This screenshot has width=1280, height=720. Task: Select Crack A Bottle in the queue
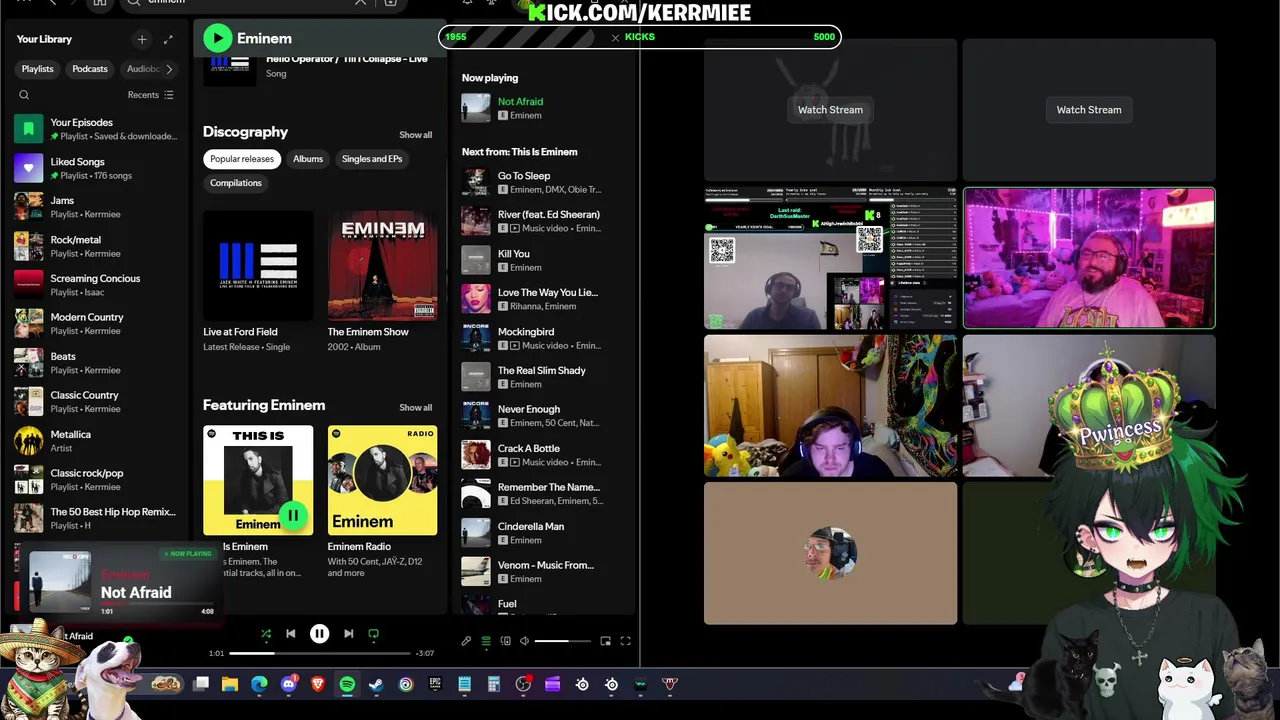[544, 455]
